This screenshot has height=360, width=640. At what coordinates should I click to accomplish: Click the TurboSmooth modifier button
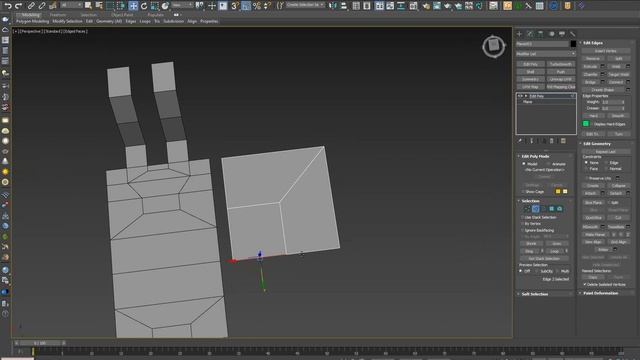coord(561,64)
